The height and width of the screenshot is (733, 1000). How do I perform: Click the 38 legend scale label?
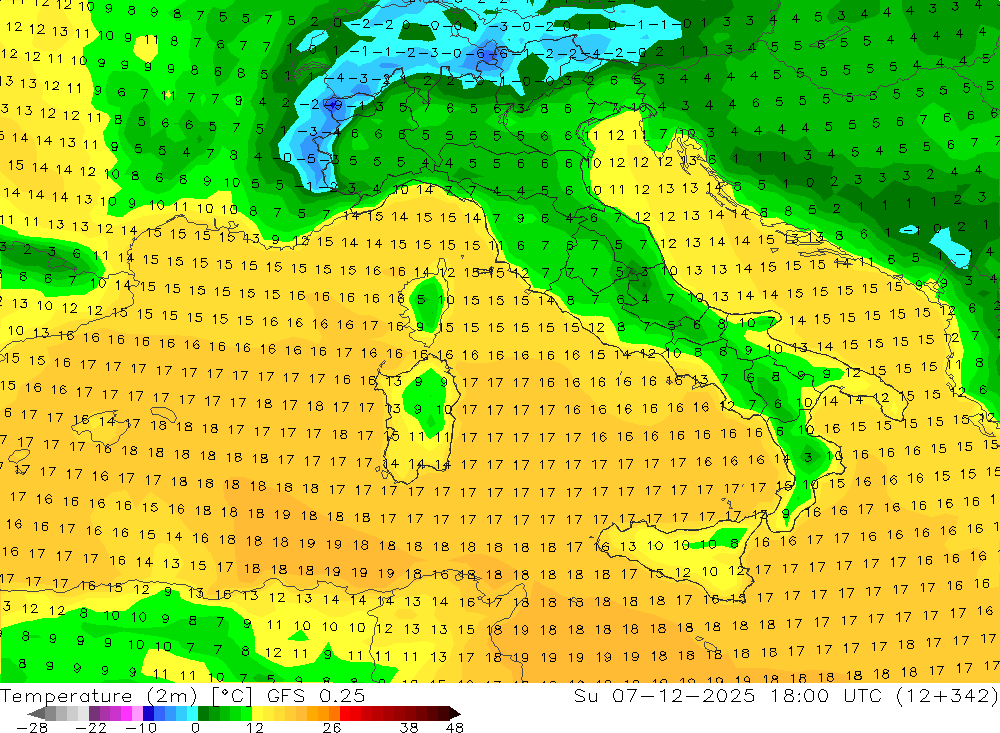point(408,727)
